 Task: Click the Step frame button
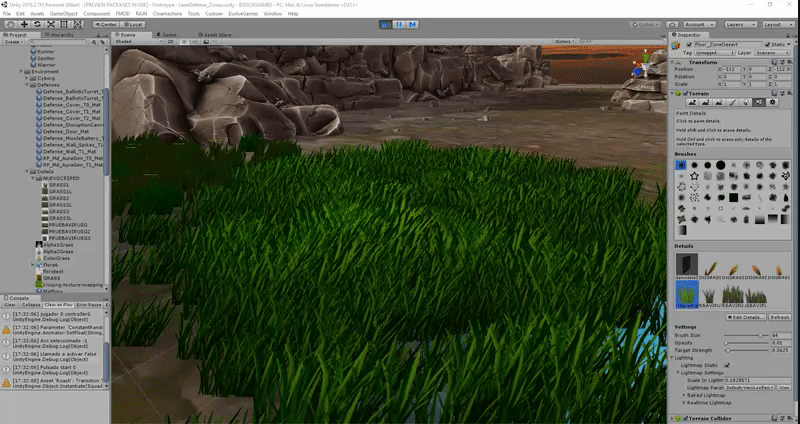[x=412, y=24]
